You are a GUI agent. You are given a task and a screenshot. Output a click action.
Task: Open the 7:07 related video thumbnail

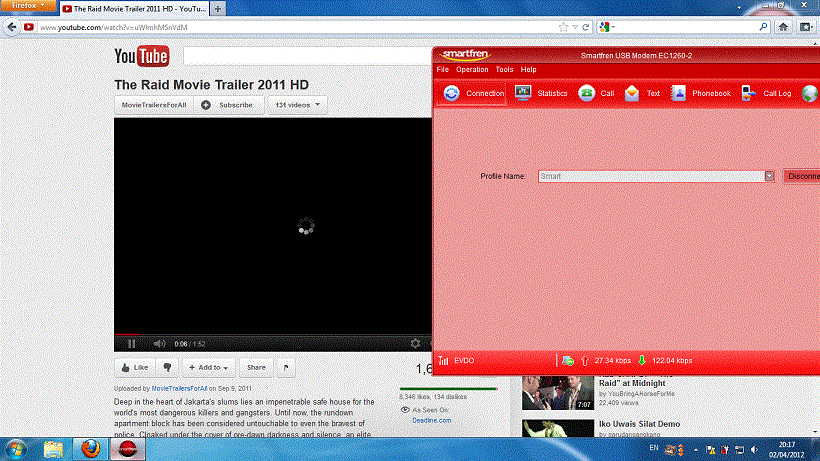557,393
